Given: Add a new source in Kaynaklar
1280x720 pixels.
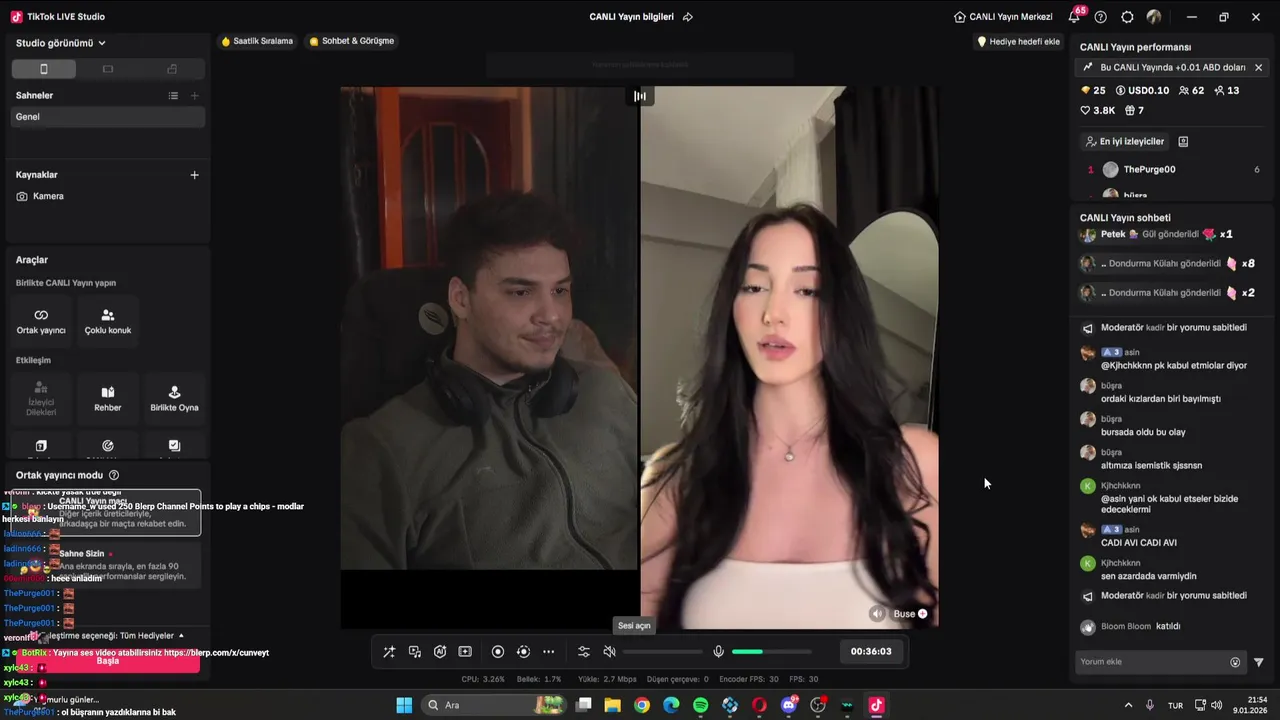Looking at the screenshot, I should 195,175.
